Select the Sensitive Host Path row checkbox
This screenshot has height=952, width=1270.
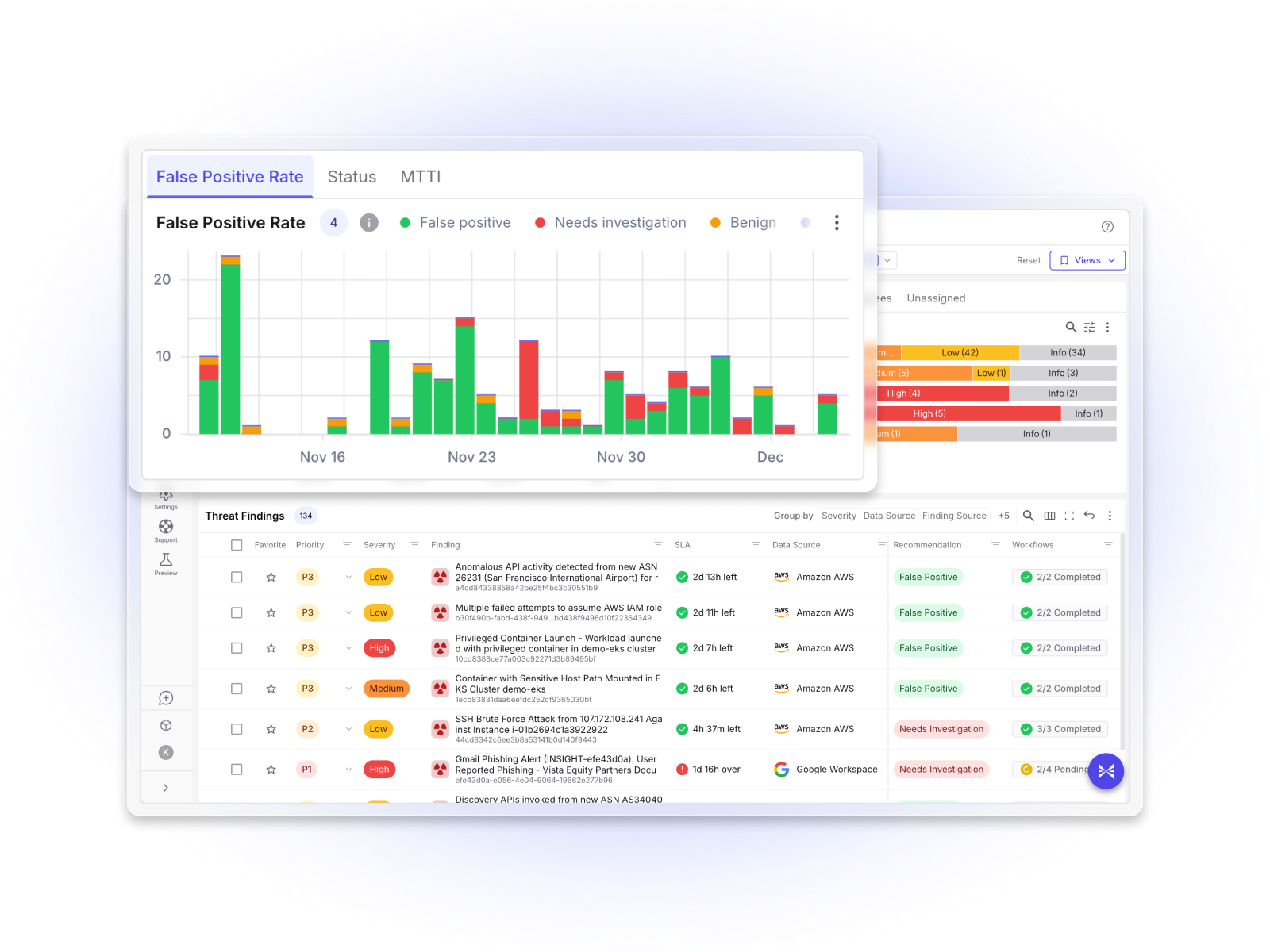click(x=237, y=689)
